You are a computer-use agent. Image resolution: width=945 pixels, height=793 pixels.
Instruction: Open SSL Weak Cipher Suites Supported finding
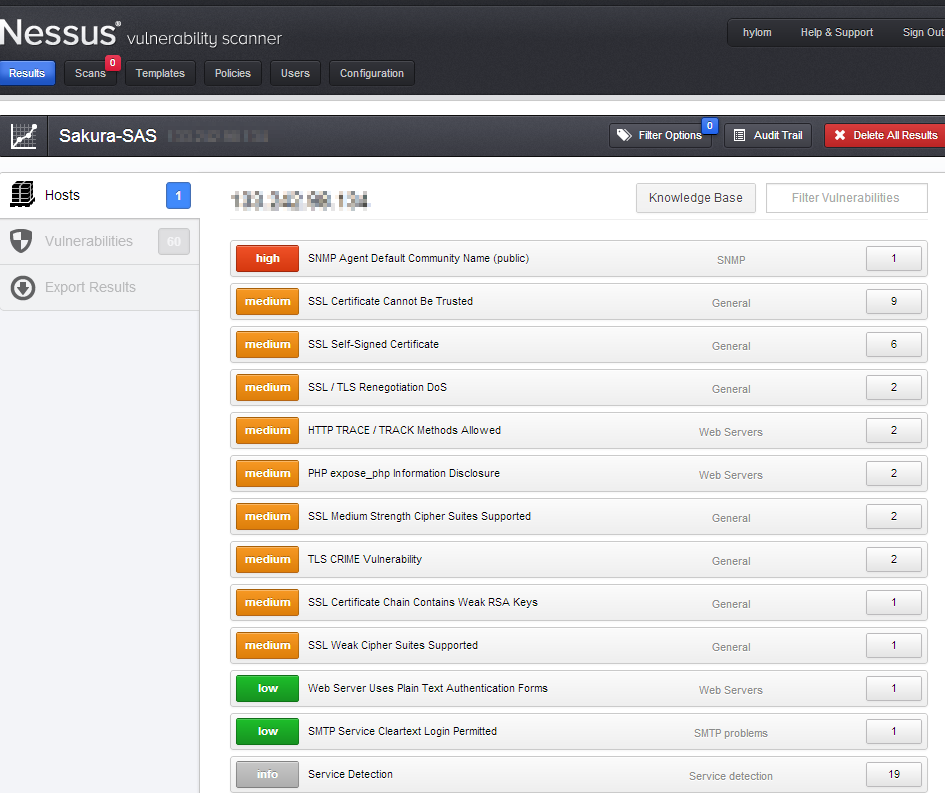[x=579, y=645]
